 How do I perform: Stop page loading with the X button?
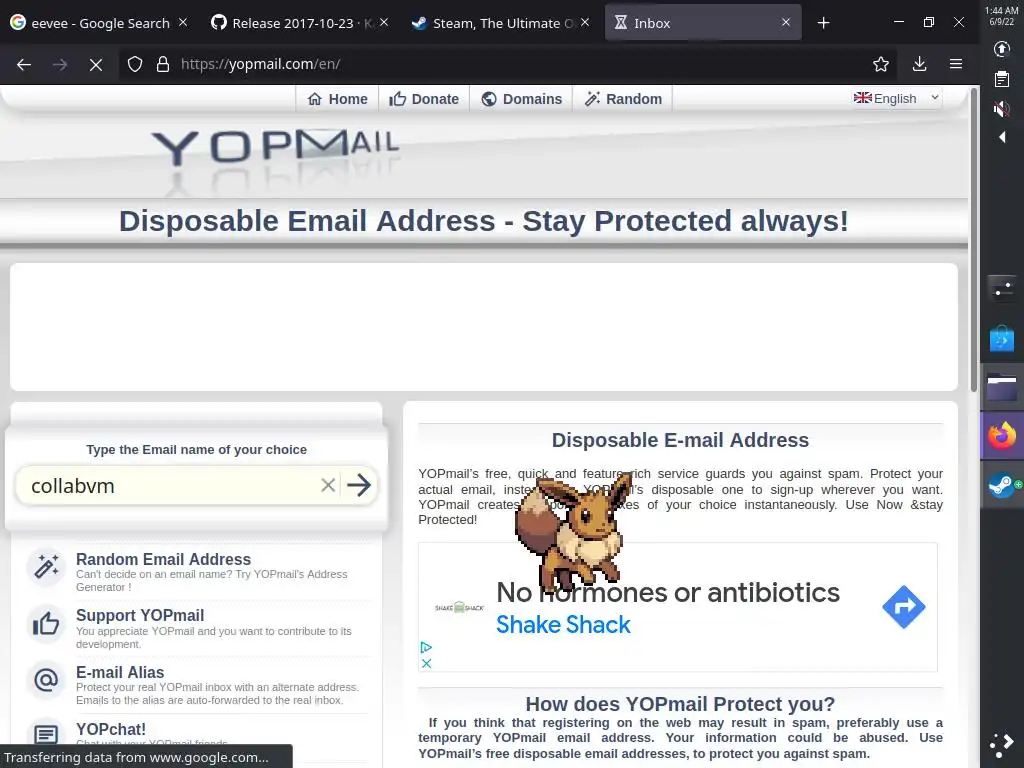tap(95, 64)
